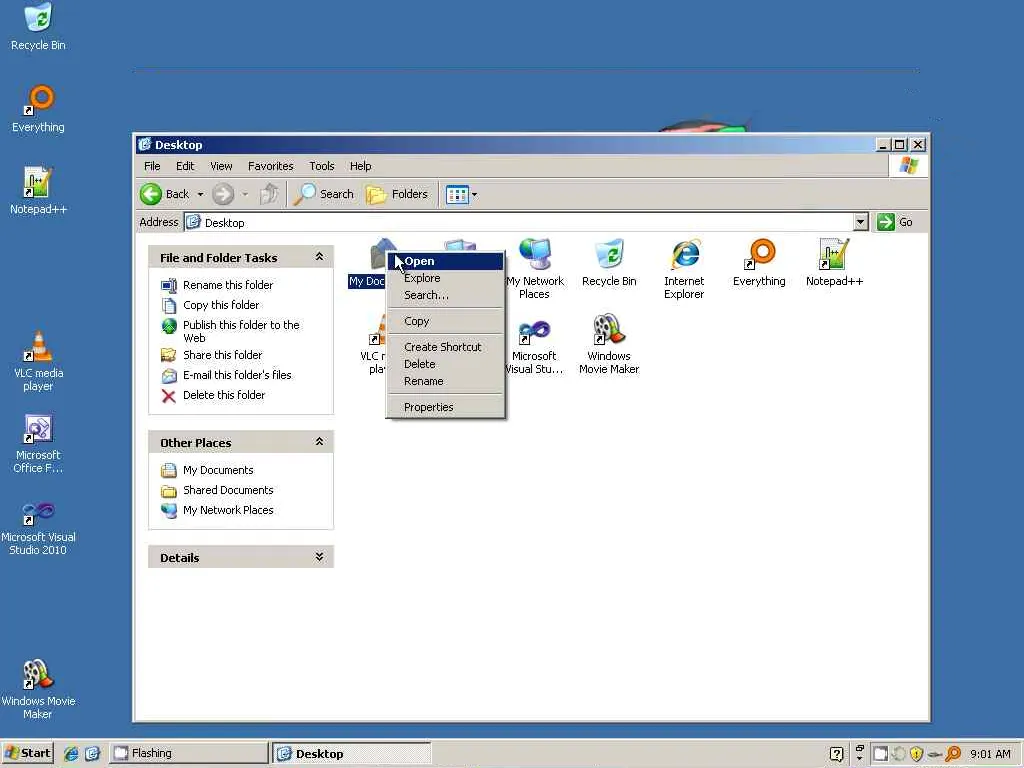The width and height of the screenshot is (1024, 768).
Task: Click the Everything magnifier tray icon
Action: pos(953,754)
